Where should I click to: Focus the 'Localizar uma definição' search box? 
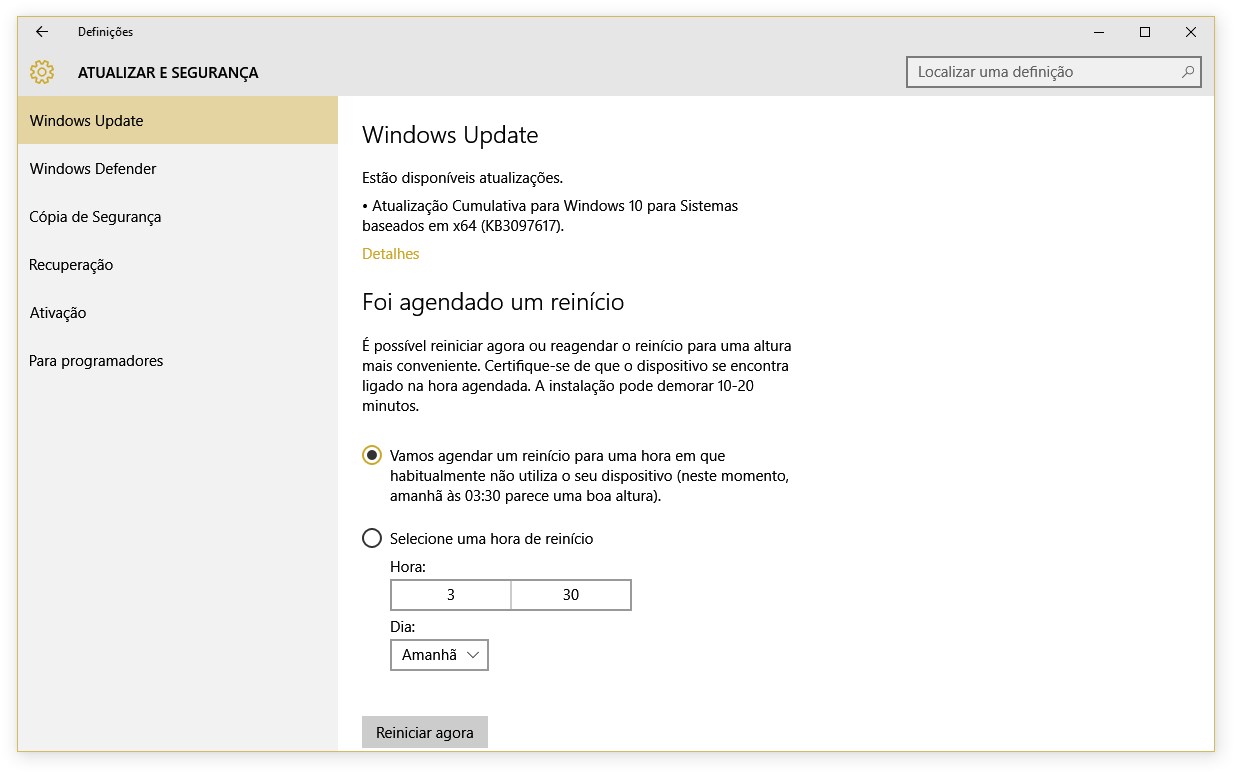click(x=1040, y=72)
